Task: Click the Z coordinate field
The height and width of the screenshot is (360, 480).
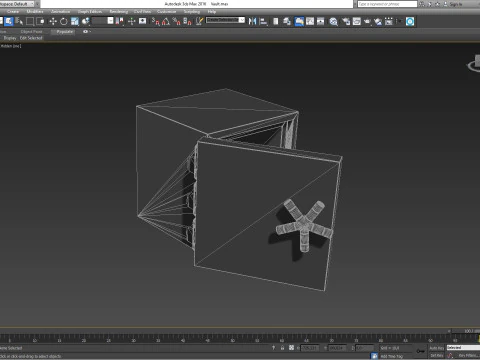Action: pyautogui.click(x=365, y=348)
